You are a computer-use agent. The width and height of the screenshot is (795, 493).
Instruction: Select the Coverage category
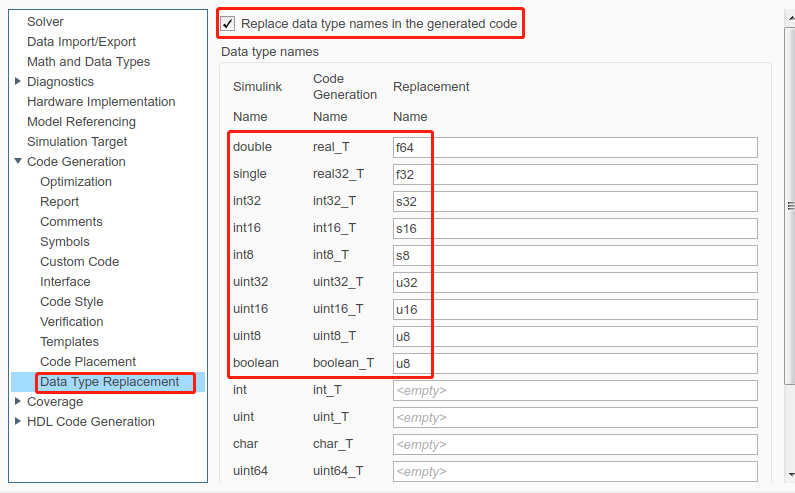[55, 402]
